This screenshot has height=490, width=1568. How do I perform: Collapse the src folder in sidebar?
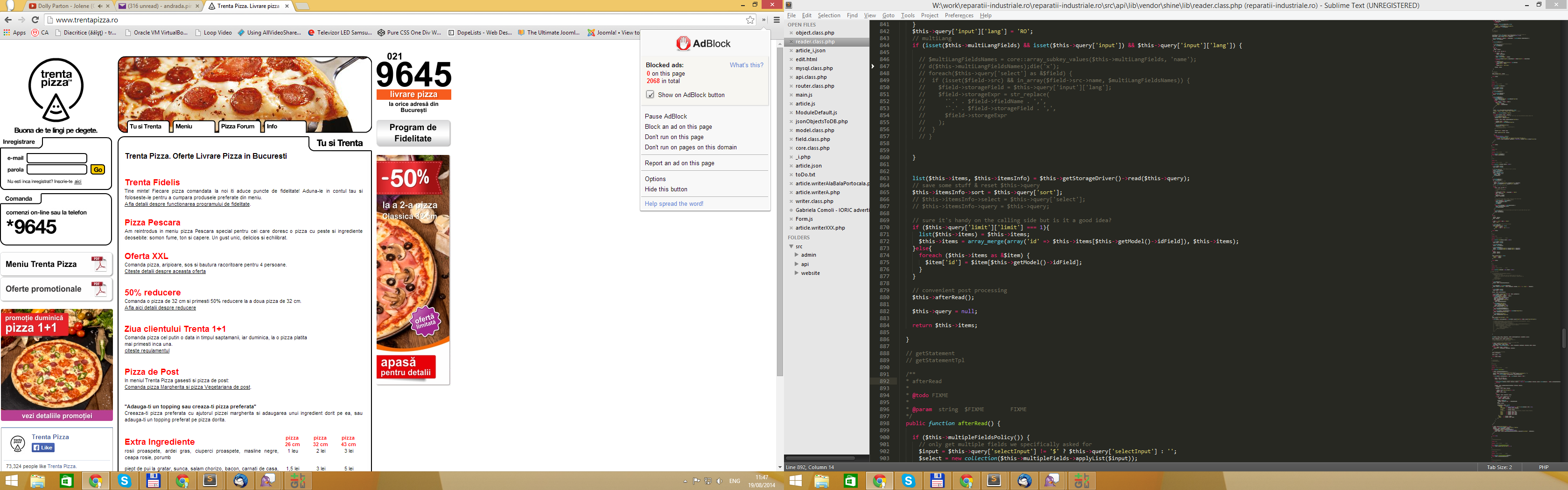pos(791,246)
